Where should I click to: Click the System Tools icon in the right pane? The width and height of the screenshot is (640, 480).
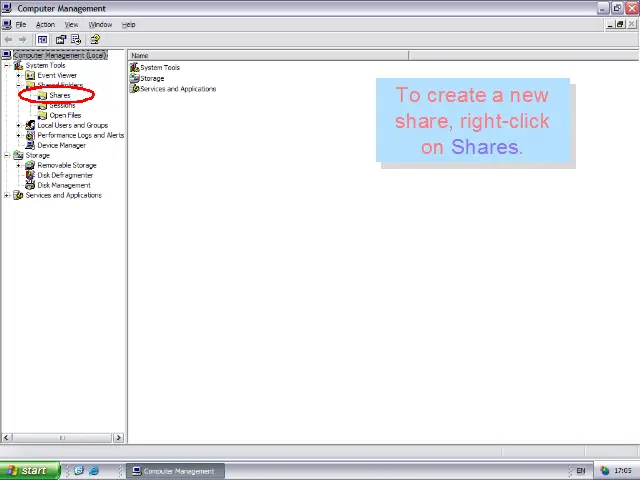click(x=135, y=67)
